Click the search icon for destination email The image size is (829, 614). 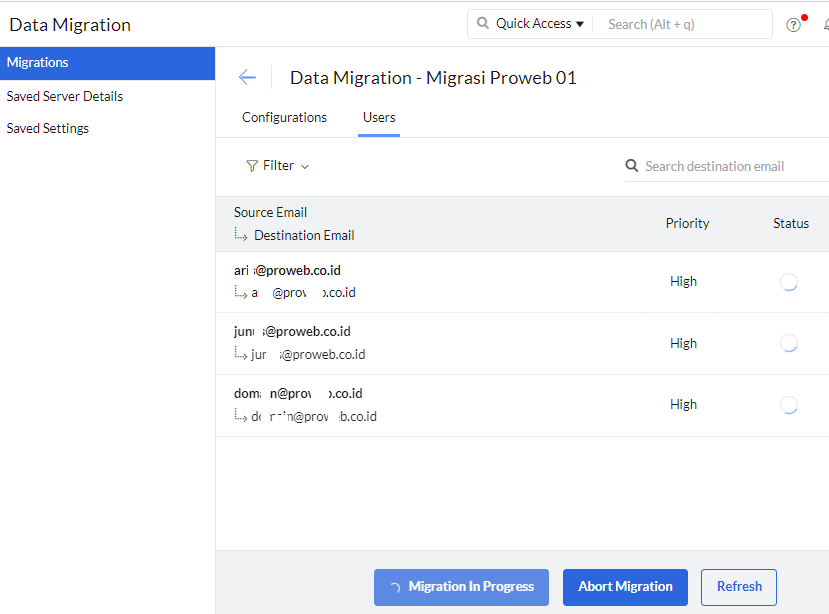[631, 166]
